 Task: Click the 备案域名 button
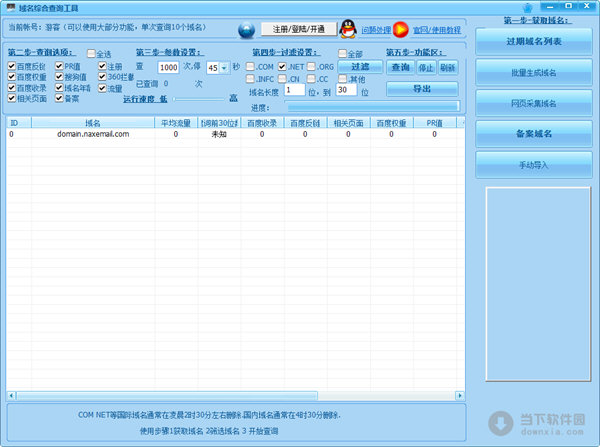[534, 134]
